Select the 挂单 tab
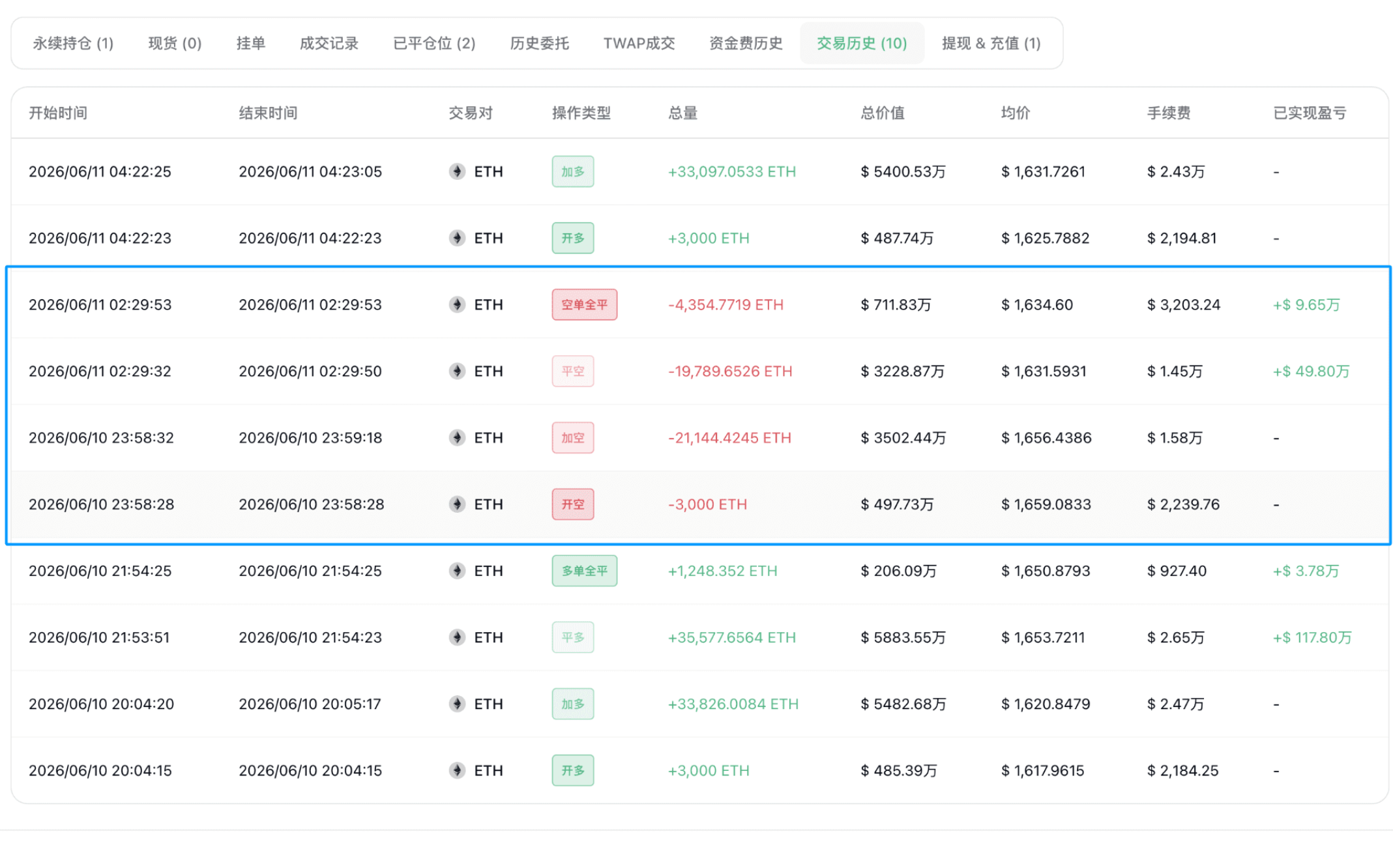This screenshot has width=1393, height=868. pos(250,43)
